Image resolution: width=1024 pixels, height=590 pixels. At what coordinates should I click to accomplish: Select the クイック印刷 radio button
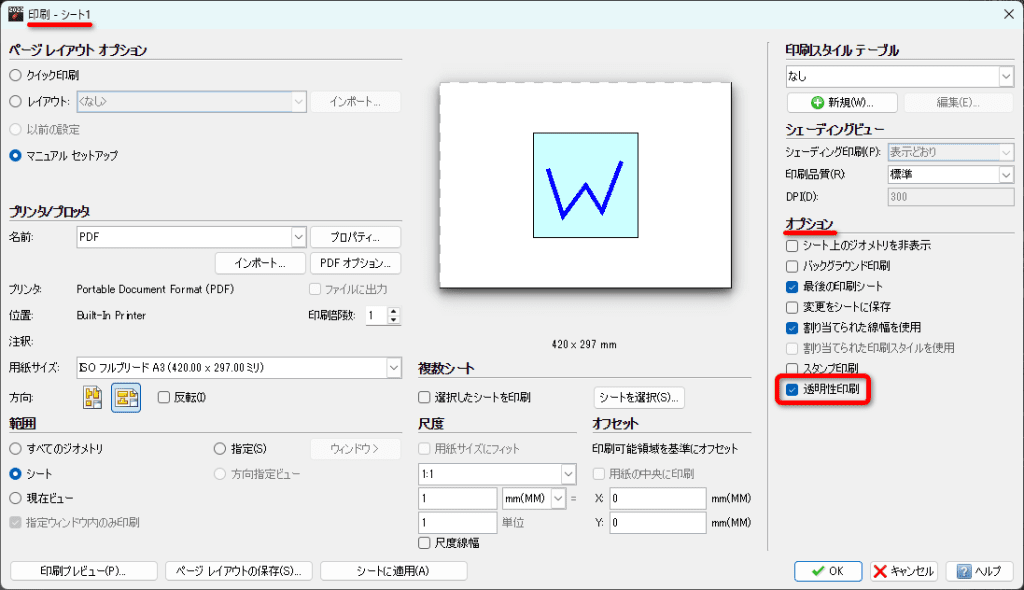pos(16,75)
